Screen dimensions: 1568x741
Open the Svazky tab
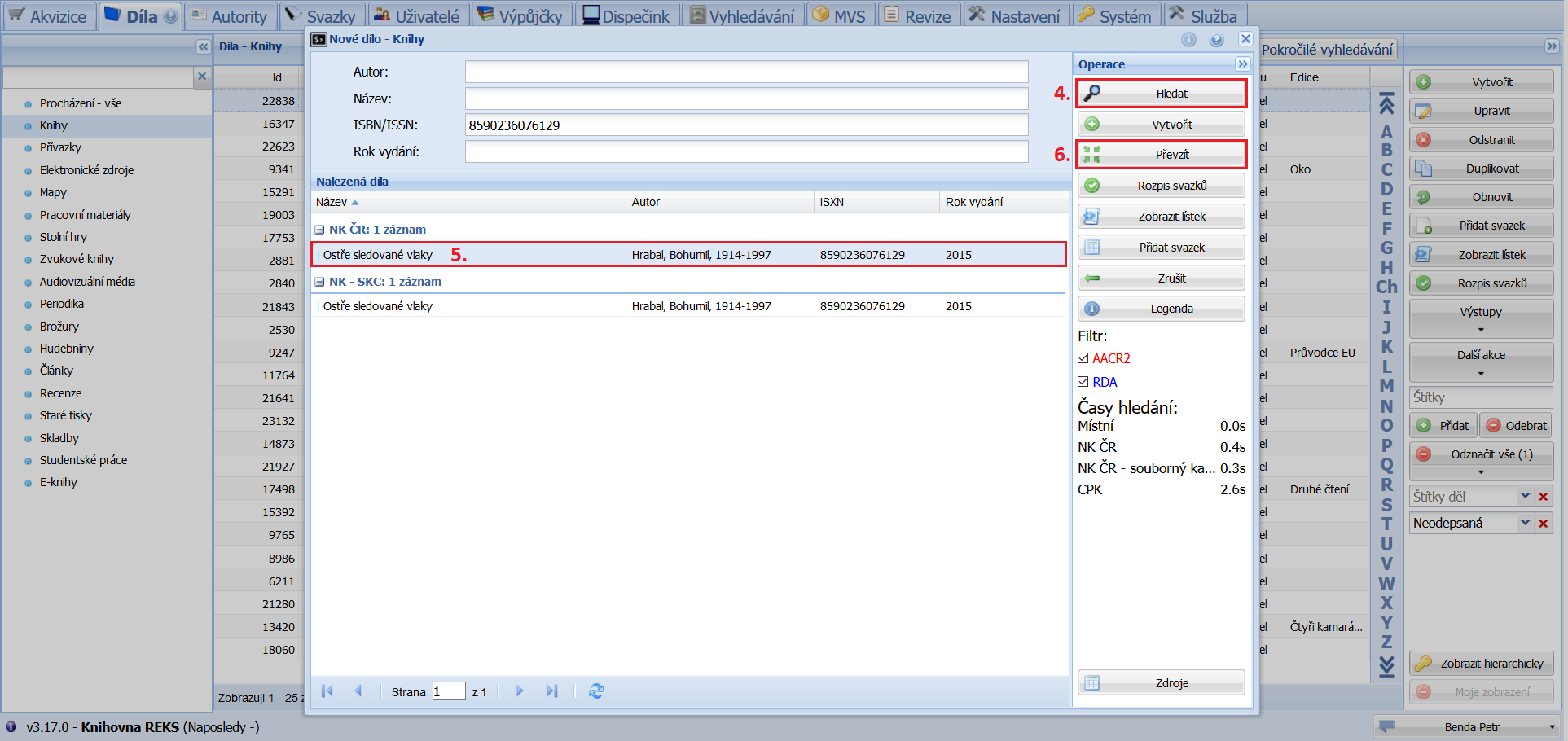[321, 16]
